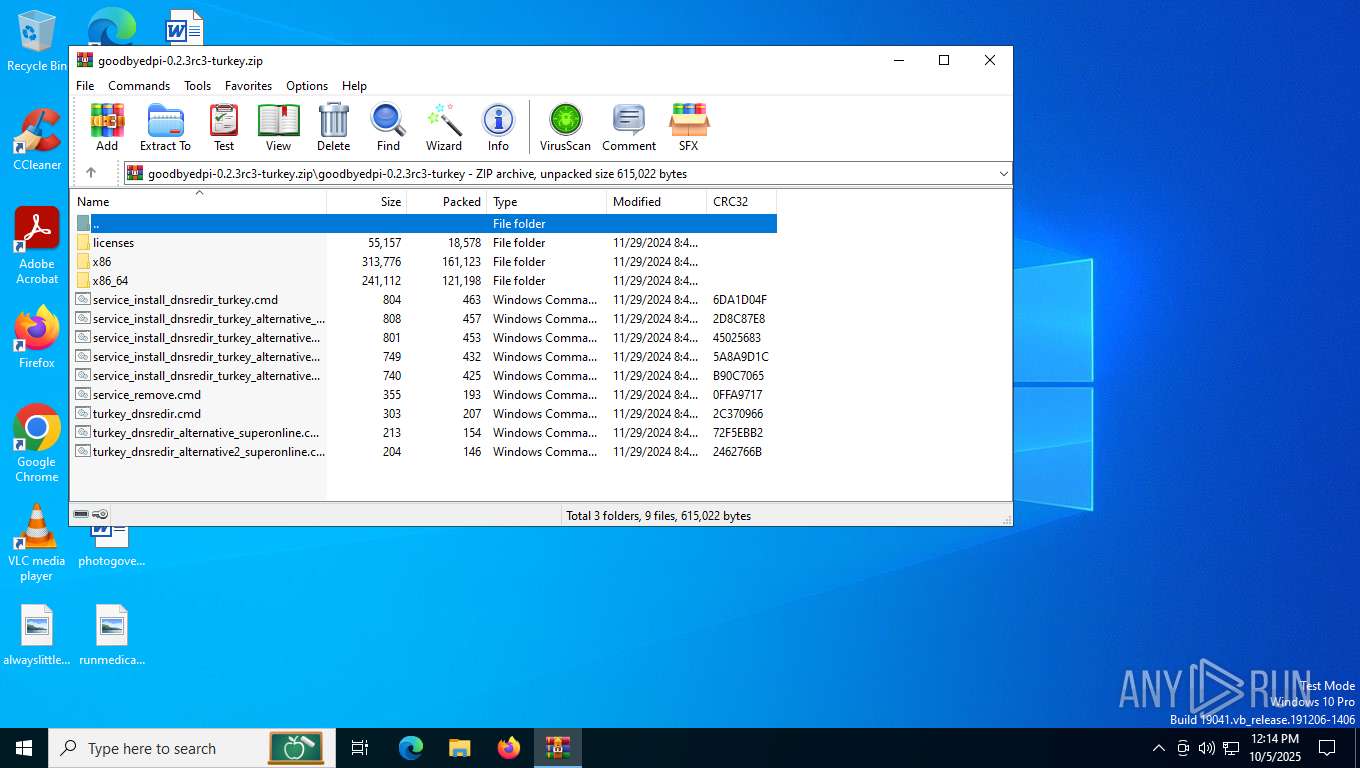
Task: Show hidden system tray icons
Action: click(1158, 748)
